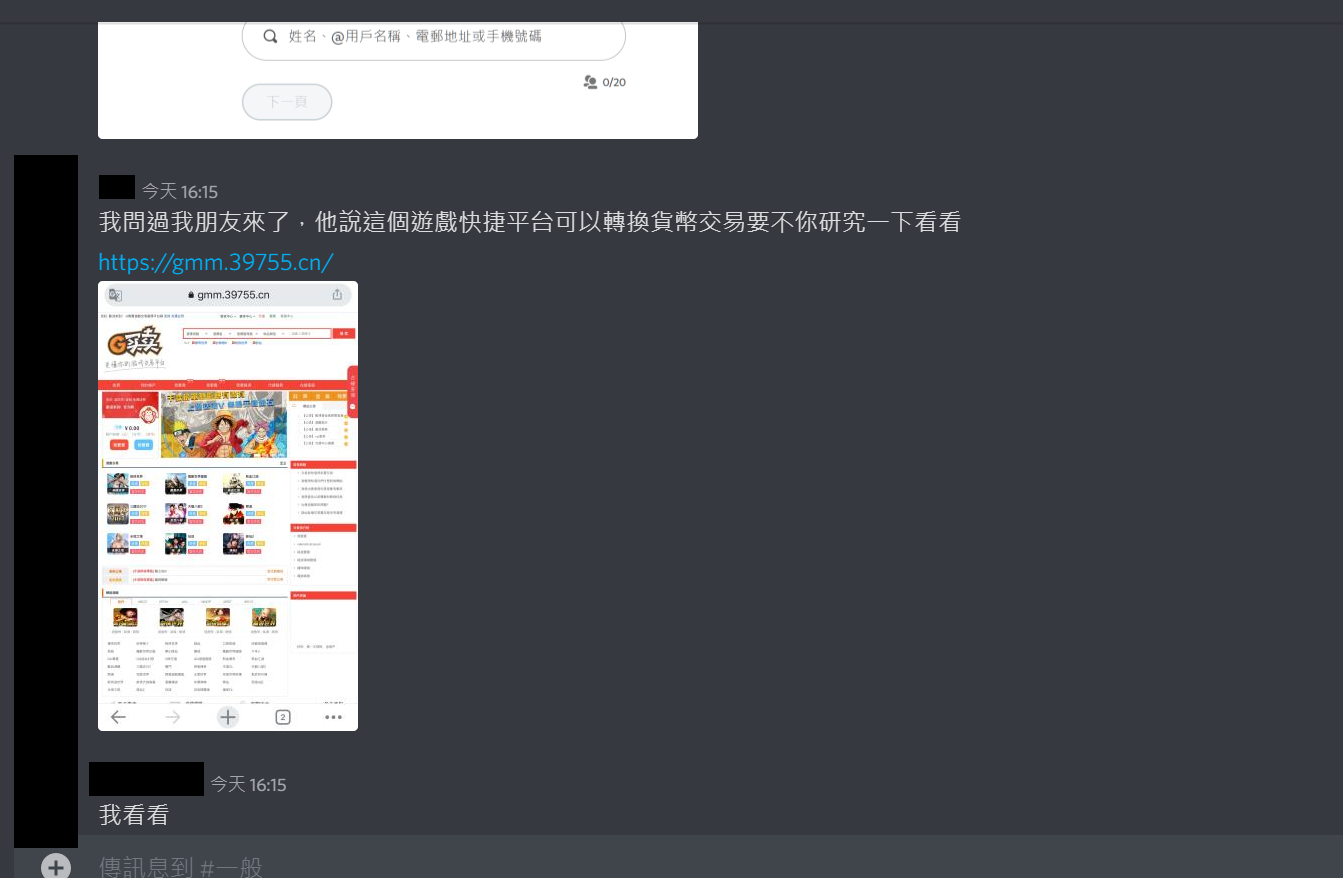Click the gmm.39755.cn address bar in the screenshot
Viewport: 1343px width, 878px height.
(229, 295)
